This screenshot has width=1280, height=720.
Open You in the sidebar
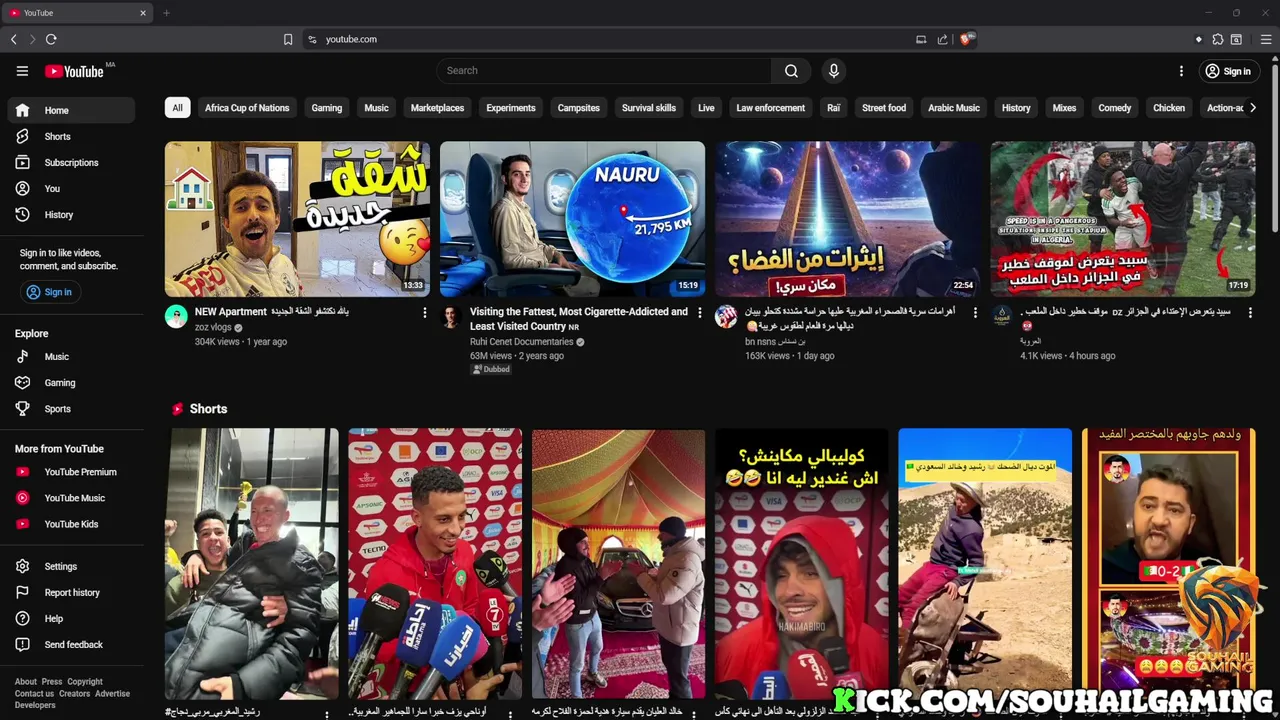point(71,188)
